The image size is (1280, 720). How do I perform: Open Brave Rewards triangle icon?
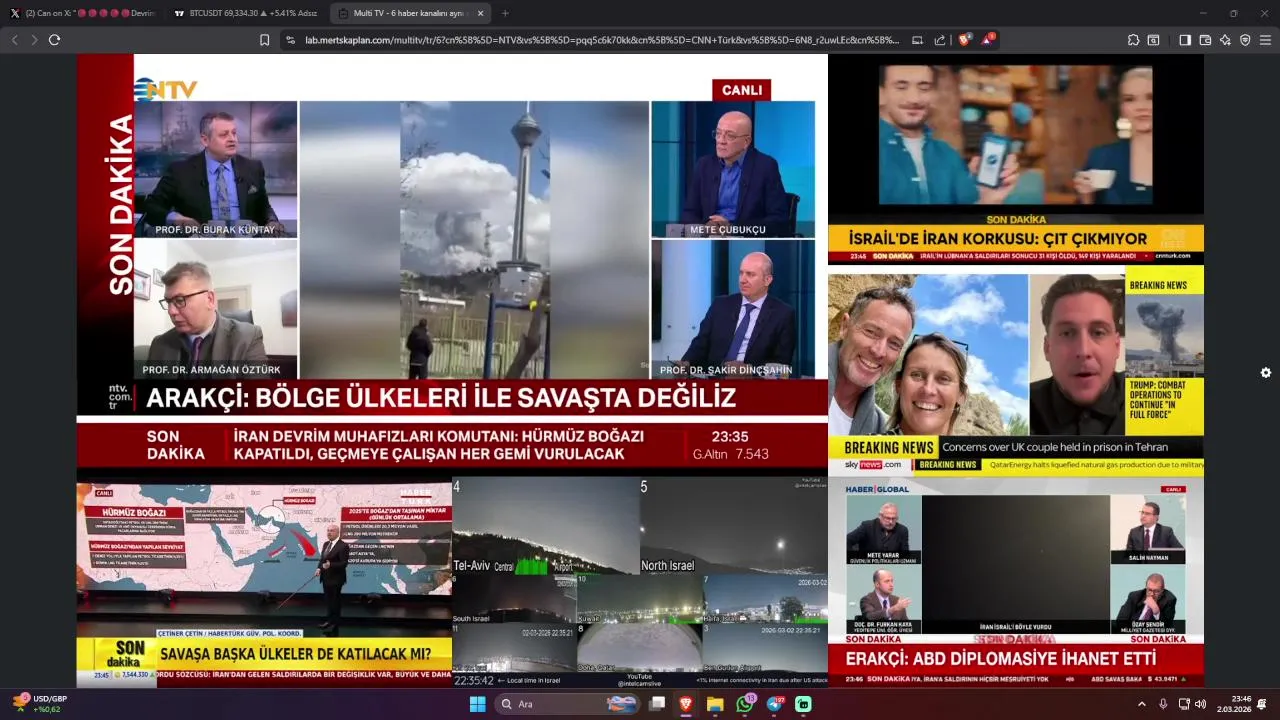(x=988, y=40)
